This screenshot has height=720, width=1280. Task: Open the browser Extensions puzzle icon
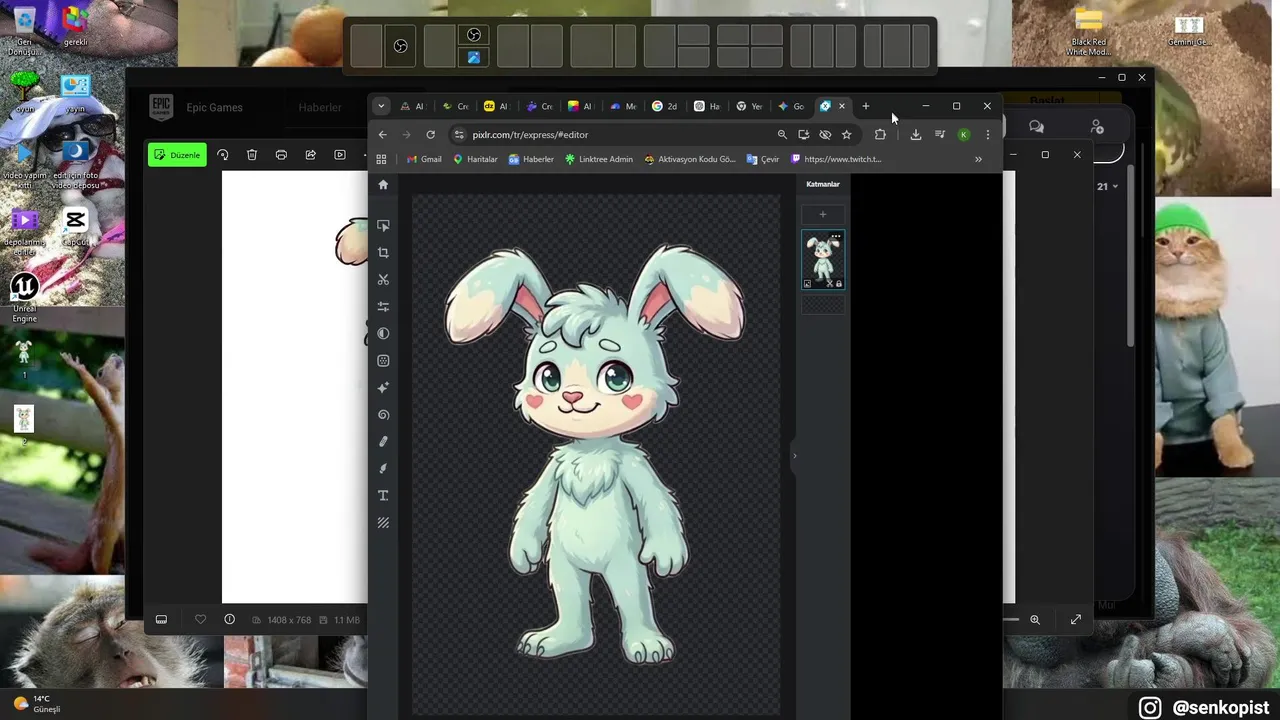tap(880, 135)
